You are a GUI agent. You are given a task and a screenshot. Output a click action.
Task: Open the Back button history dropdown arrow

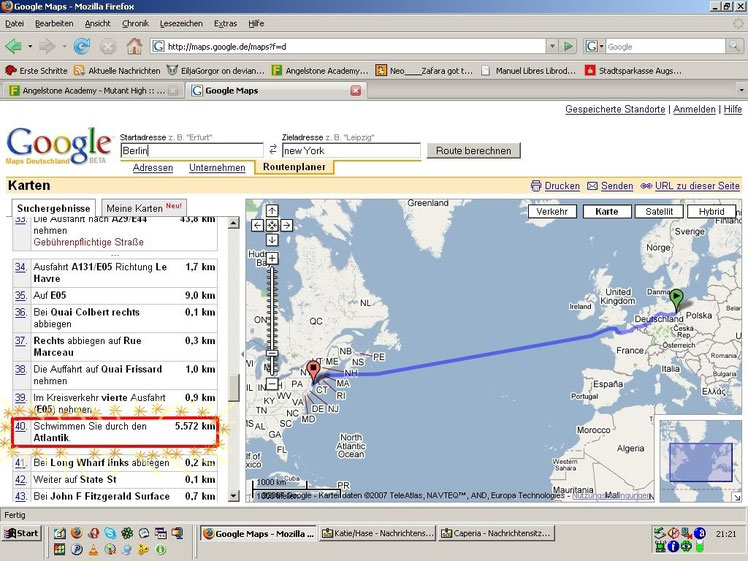tap(30, 46)
